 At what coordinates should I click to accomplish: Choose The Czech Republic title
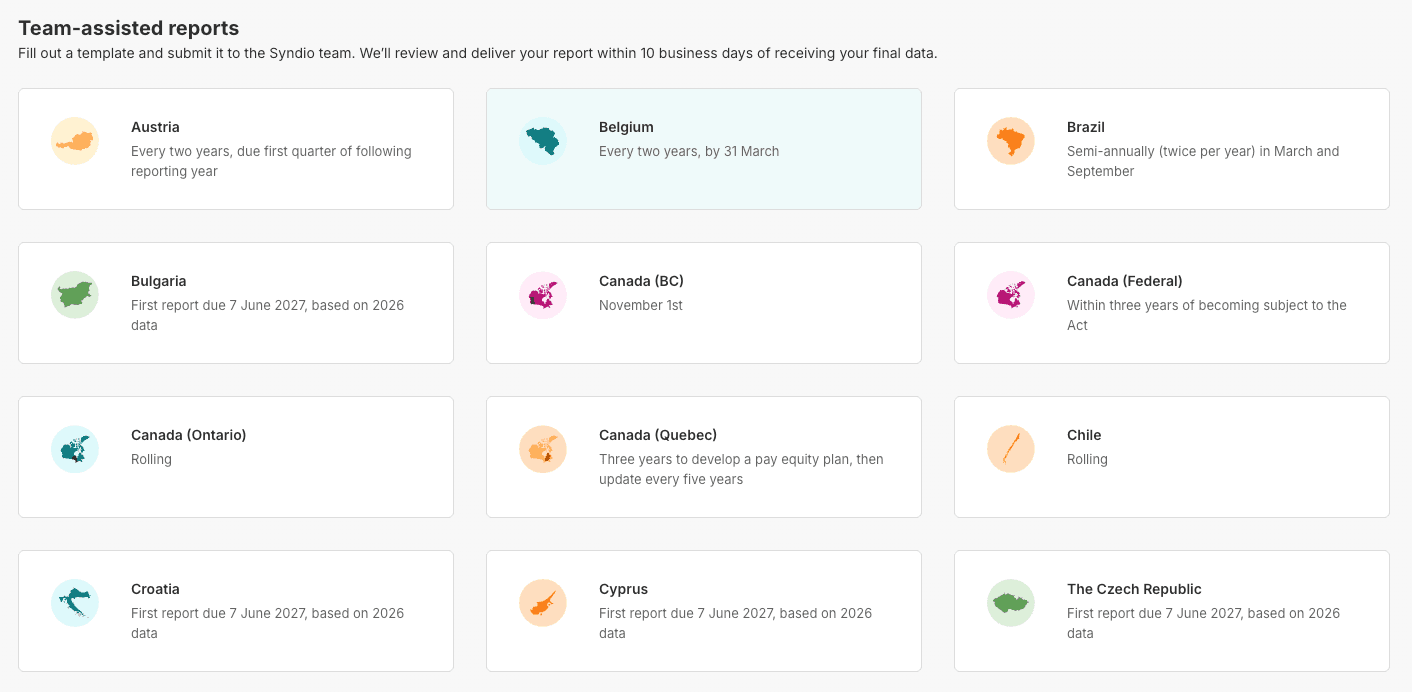coord(1134,589)
